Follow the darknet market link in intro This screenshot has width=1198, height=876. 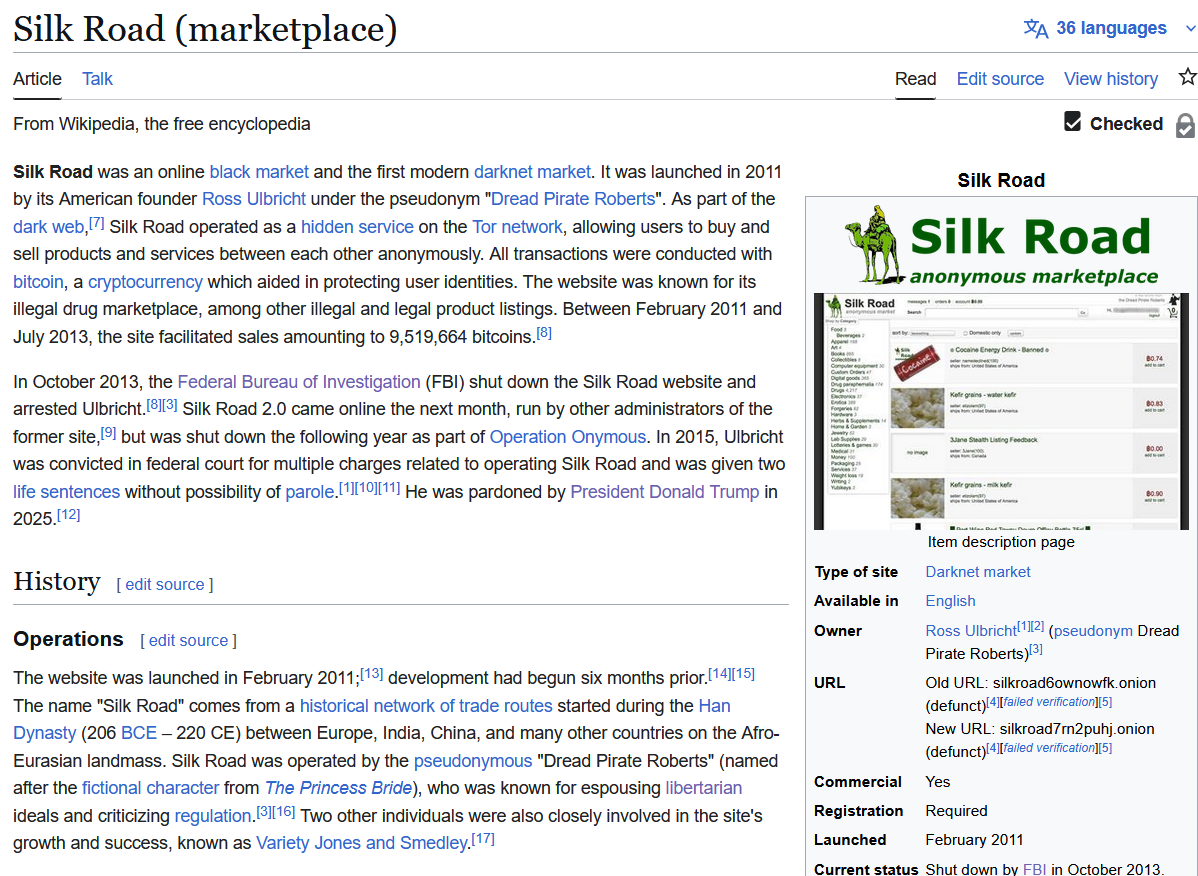pos(532,172)
